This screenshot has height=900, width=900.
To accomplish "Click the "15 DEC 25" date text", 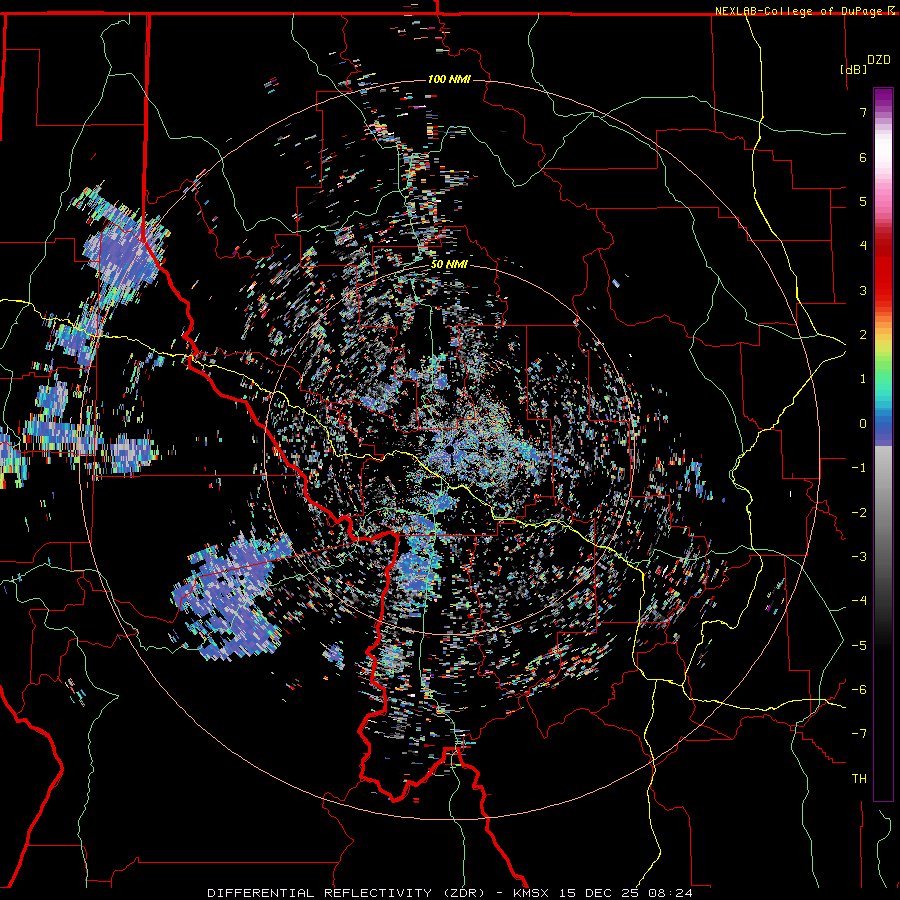I will coord(599,893).
